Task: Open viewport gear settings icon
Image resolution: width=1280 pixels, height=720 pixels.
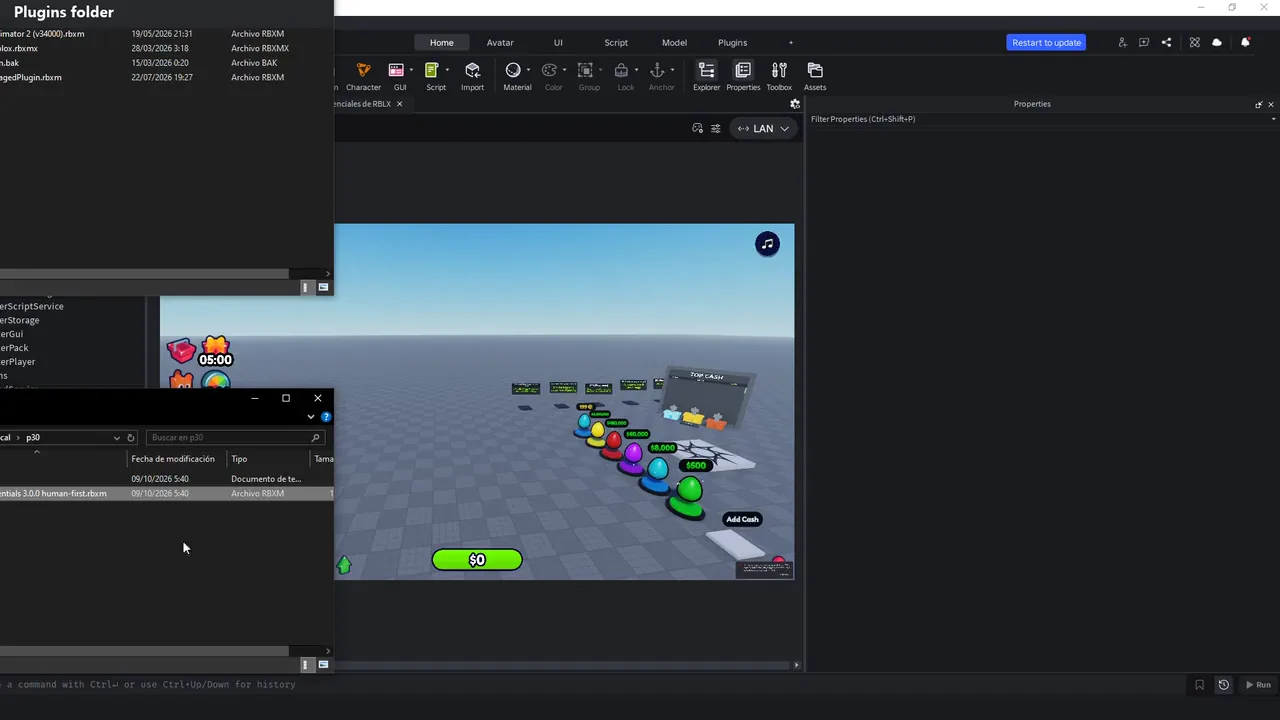Action: 795,104
